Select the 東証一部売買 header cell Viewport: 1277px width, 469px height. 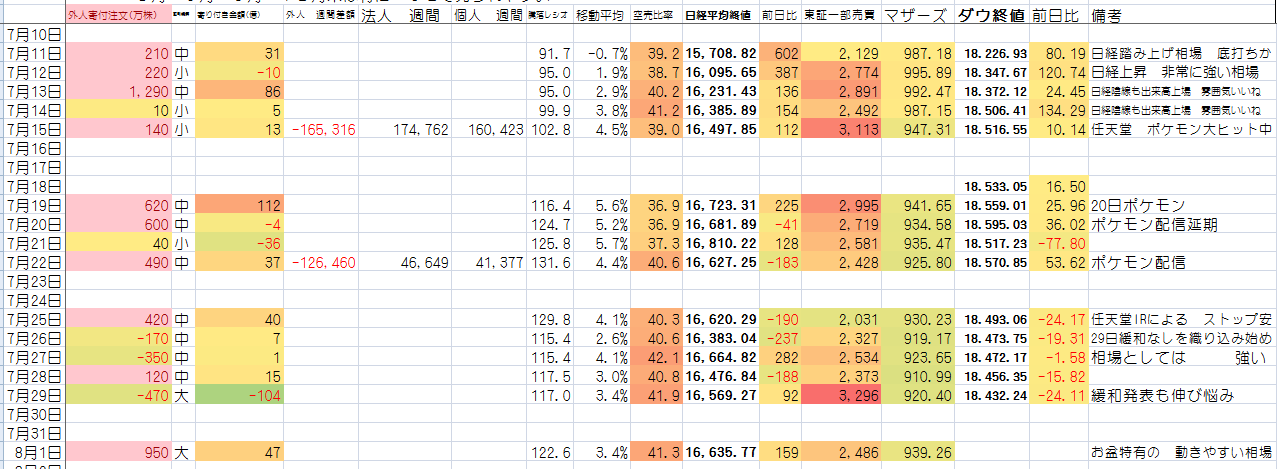point(841,16)
